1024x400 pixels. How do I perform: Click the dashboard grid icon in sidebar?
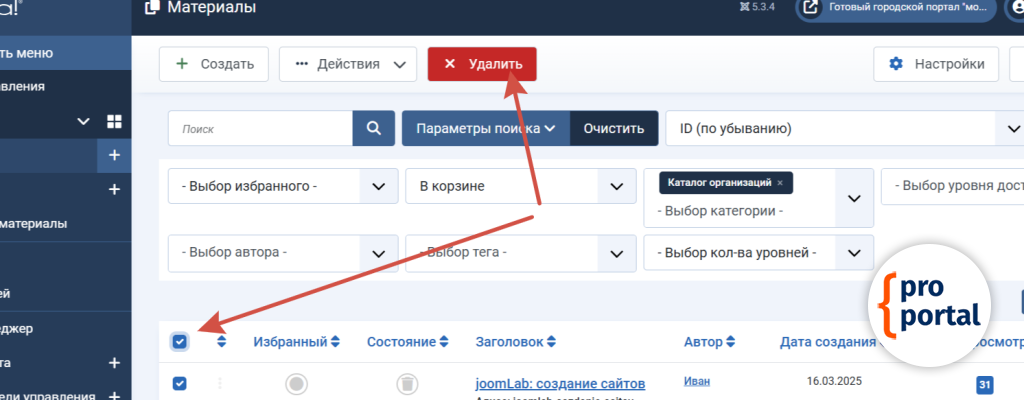[x=114, y=121]
